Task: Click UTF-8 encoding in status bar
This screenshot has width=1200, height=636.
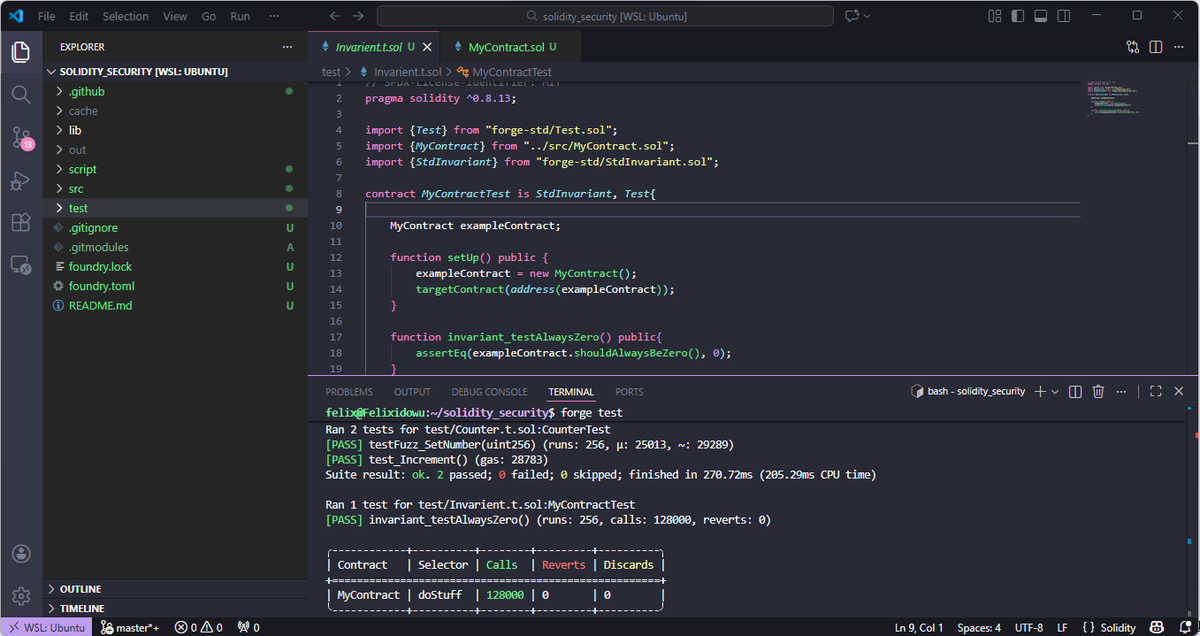Action: 1029,627
